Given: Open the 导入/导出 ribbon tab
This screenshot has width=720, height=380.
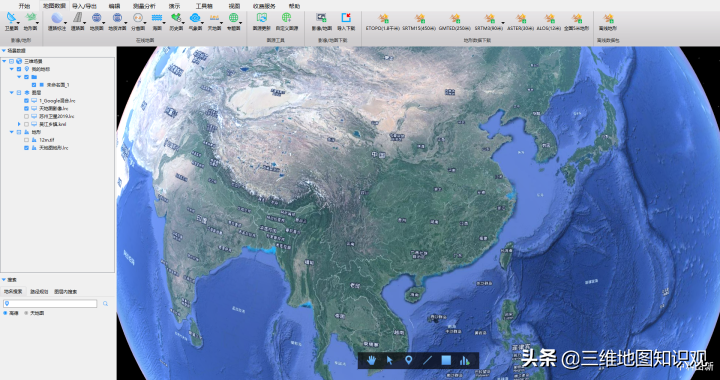Looking at the screenshot, I should (84, 6).
